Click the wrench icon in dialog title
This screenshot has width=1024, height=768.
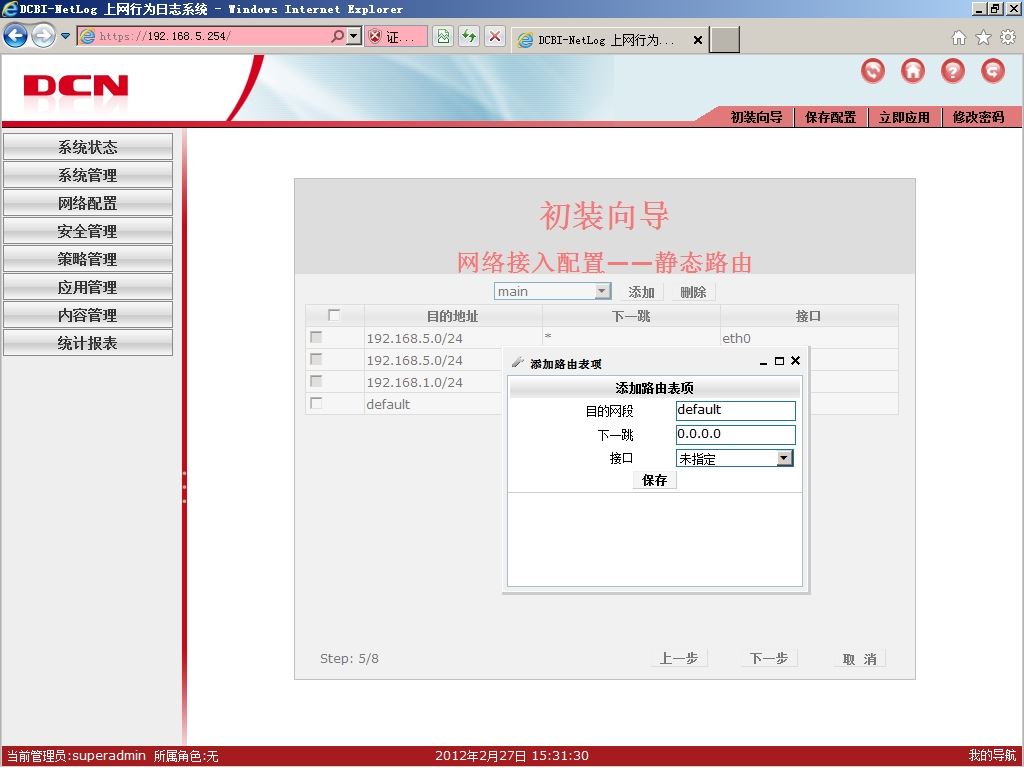518,362
